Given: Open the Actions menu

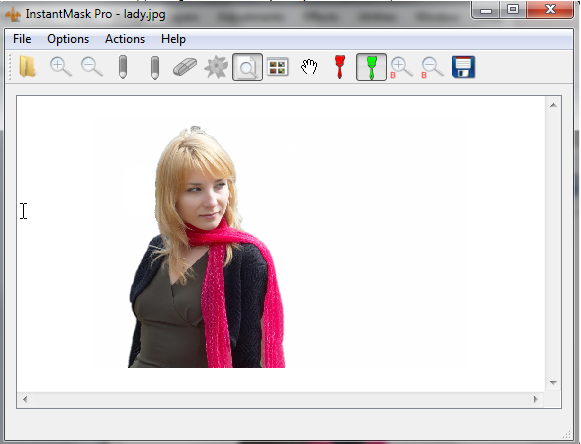Looking at the screenshot, I should 125,39.
